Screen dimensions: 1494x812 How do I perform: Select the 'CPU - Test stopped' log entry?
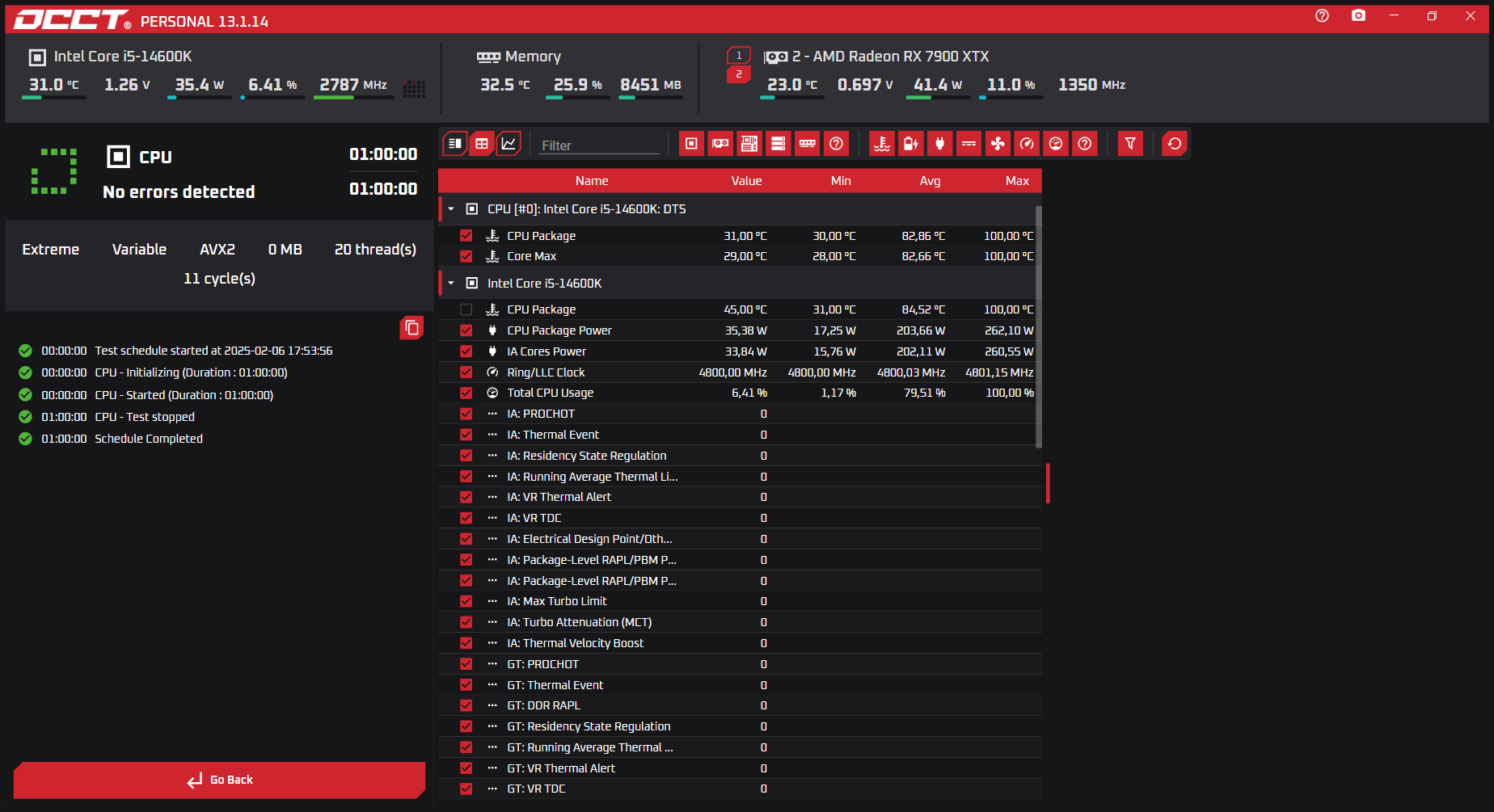tap(145, 417)
